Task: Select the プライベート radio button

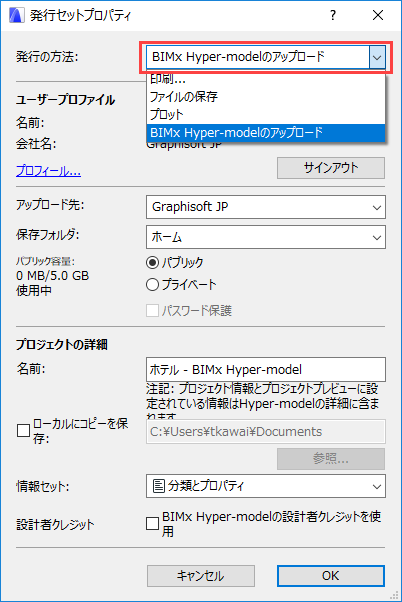Action: click(152, 284)
